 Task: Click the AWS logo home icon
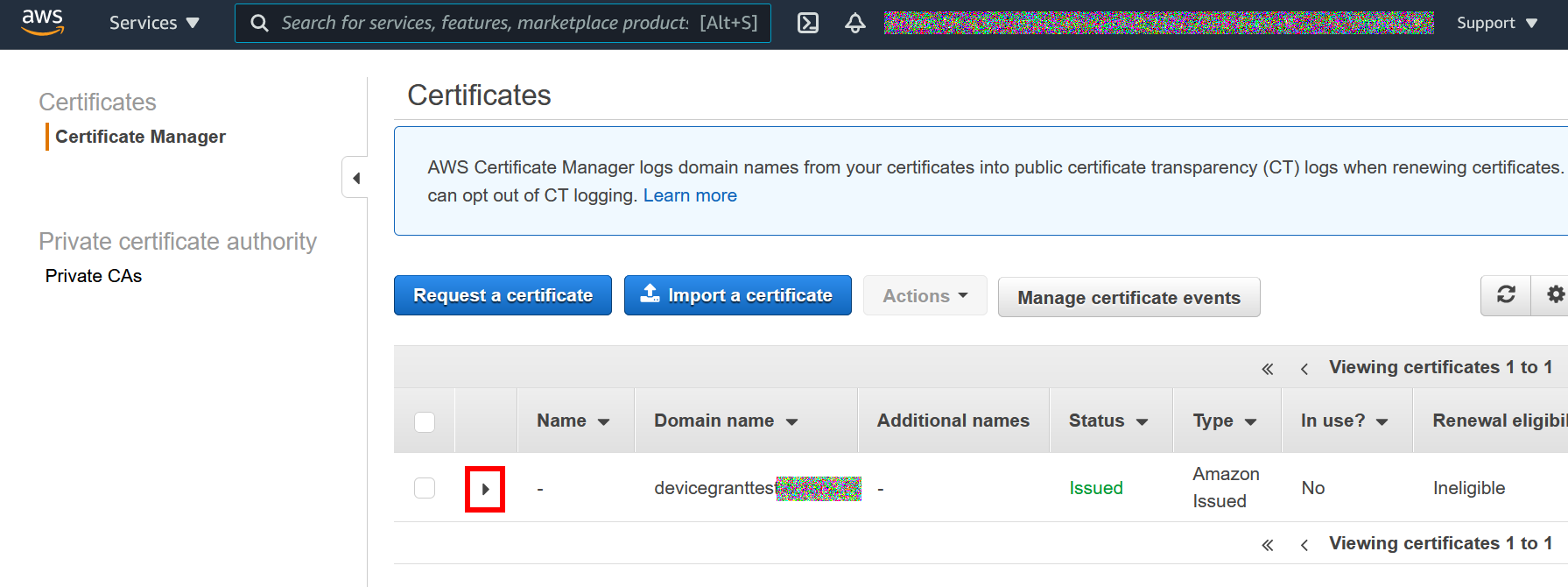(42, 22)
